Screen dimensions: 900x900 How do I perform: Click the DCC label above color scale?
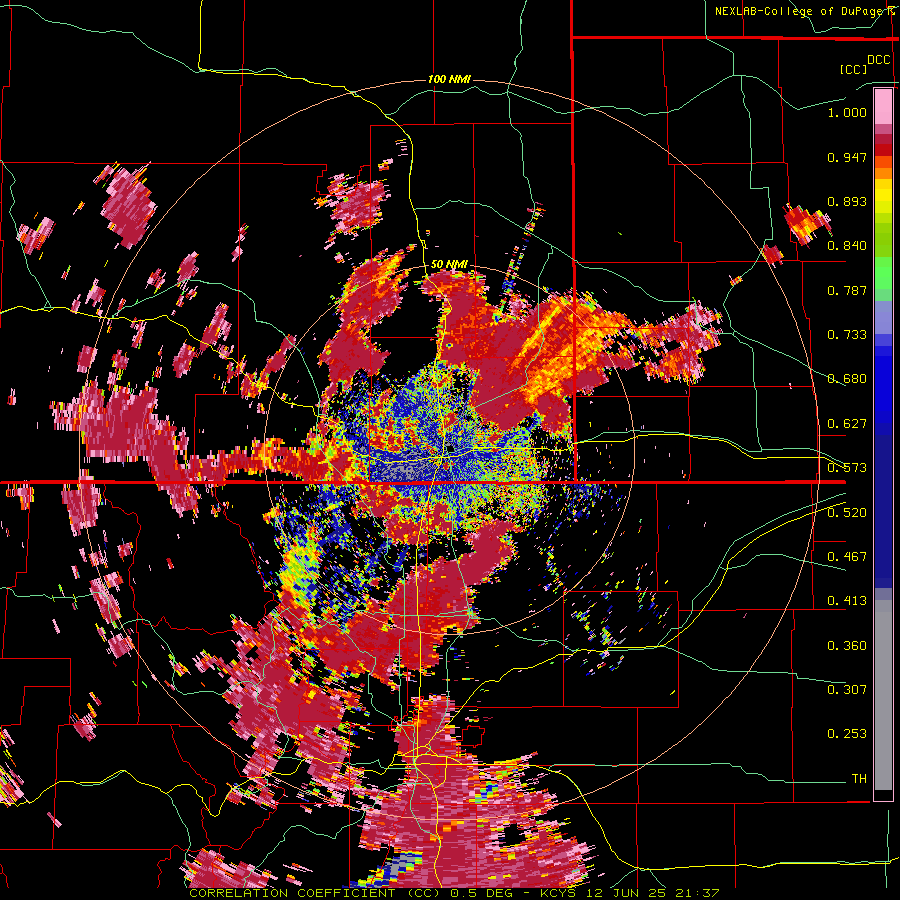pyautogui.click(x=878, y=60)
